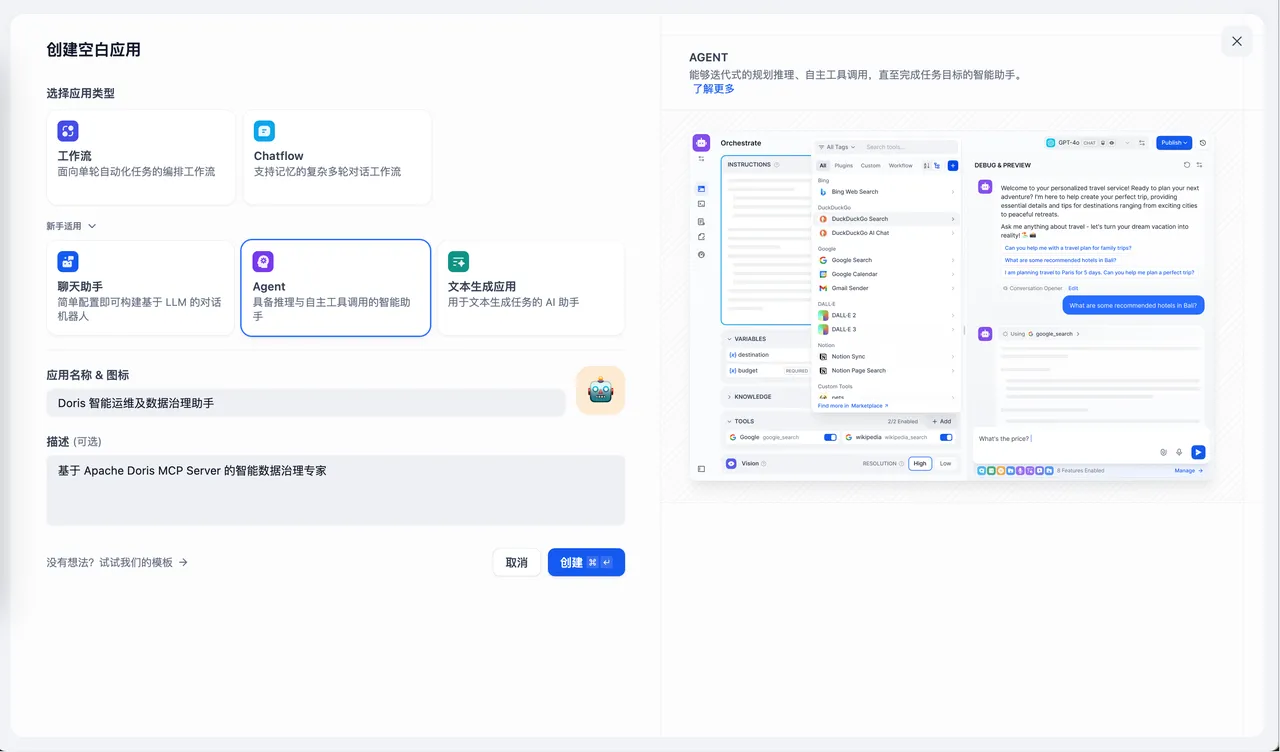The height and width of the screenshot is (752, 1280).
Task: Click the 选择应用类型 label
Action: click(80, 93)
